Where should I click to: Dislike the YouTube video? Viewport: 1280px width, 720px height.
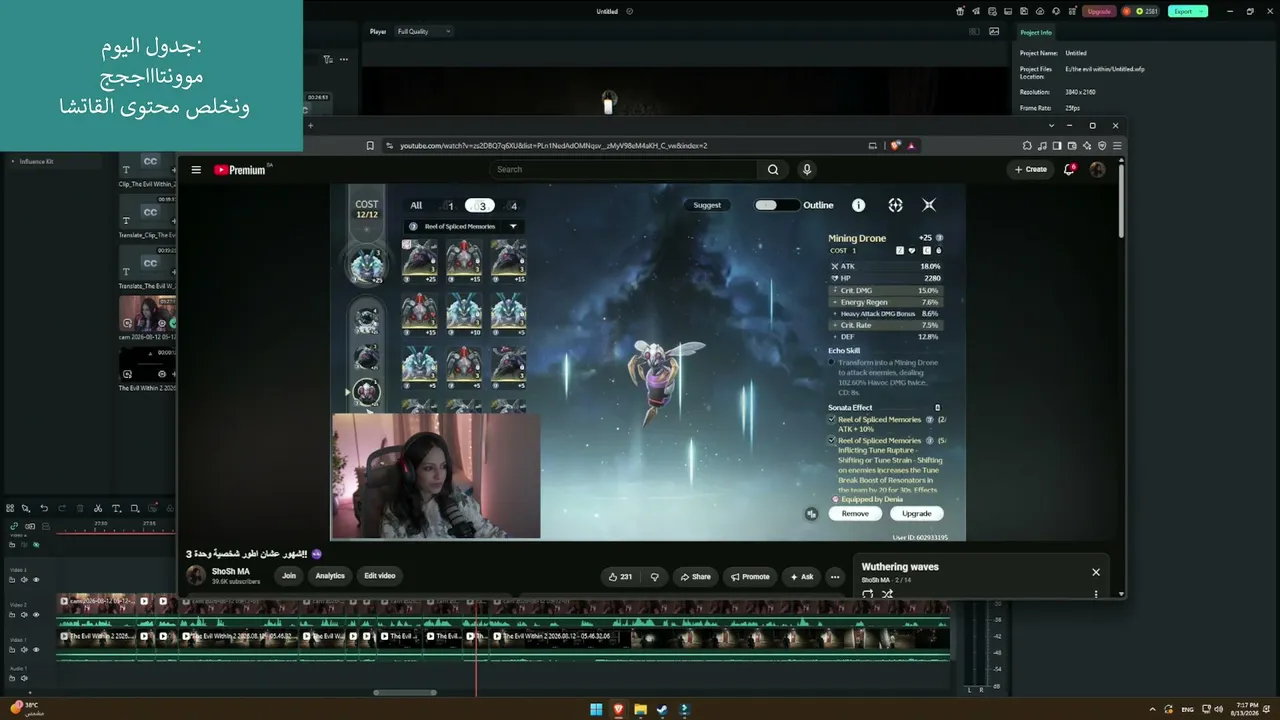coord(655,576)
